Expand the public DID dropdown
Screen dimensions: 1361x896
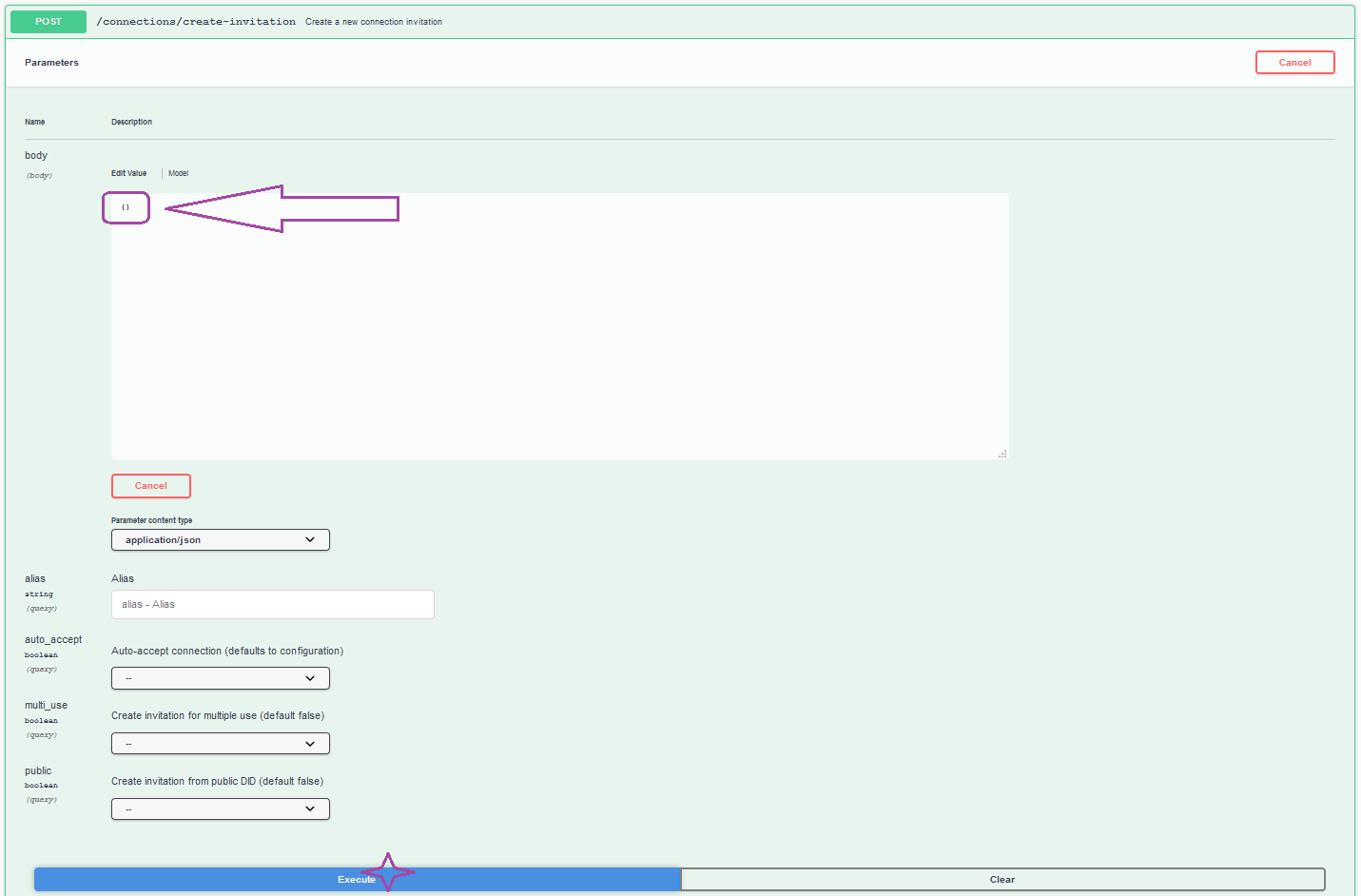coord(220,808)
